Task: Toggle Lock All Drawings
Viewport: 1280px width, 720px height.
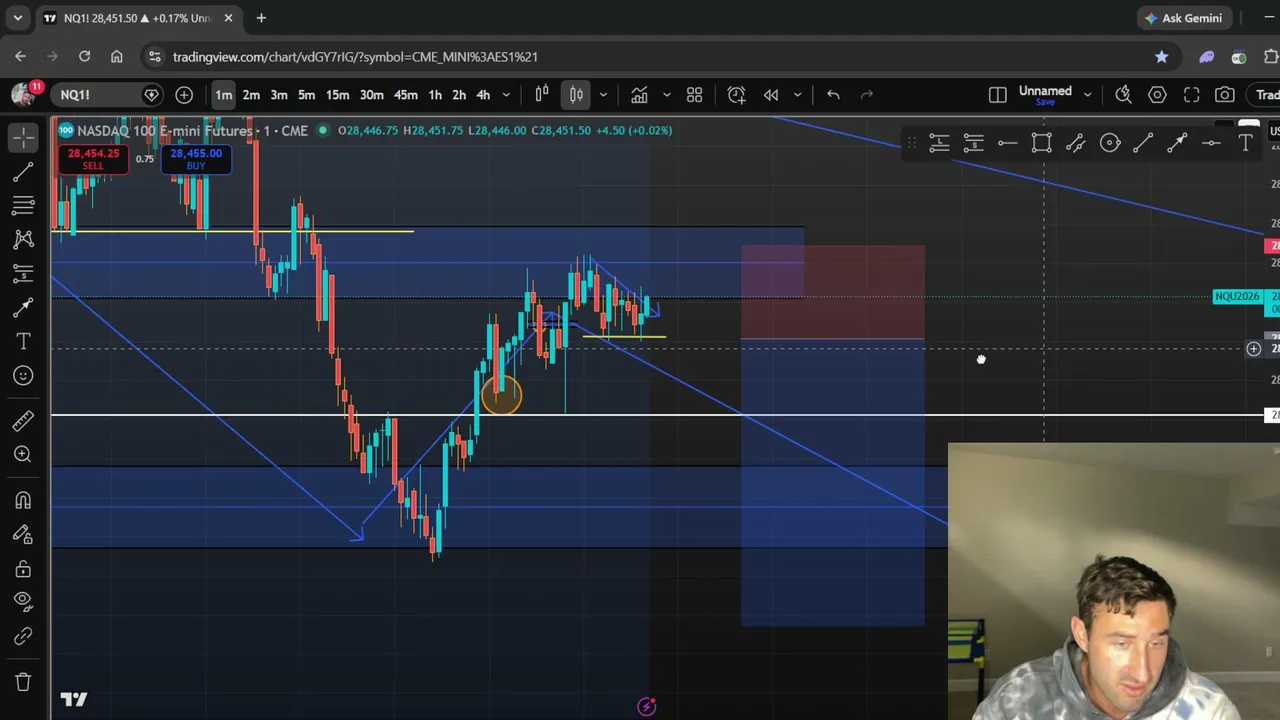Action: [x=23, y=568]
